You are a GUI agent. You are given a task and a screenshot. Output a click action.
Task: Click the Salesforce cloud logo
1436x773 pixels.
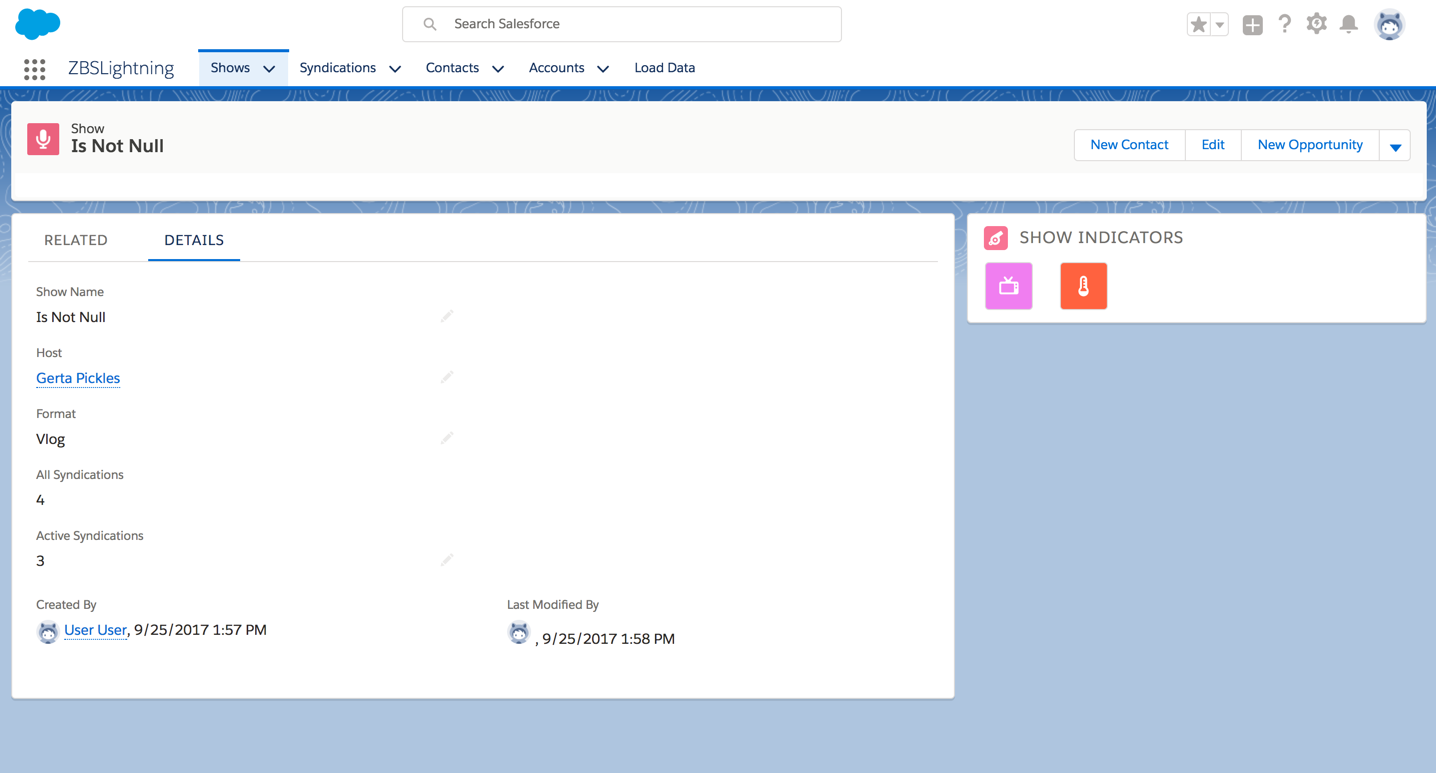click(x=38, y=23)
